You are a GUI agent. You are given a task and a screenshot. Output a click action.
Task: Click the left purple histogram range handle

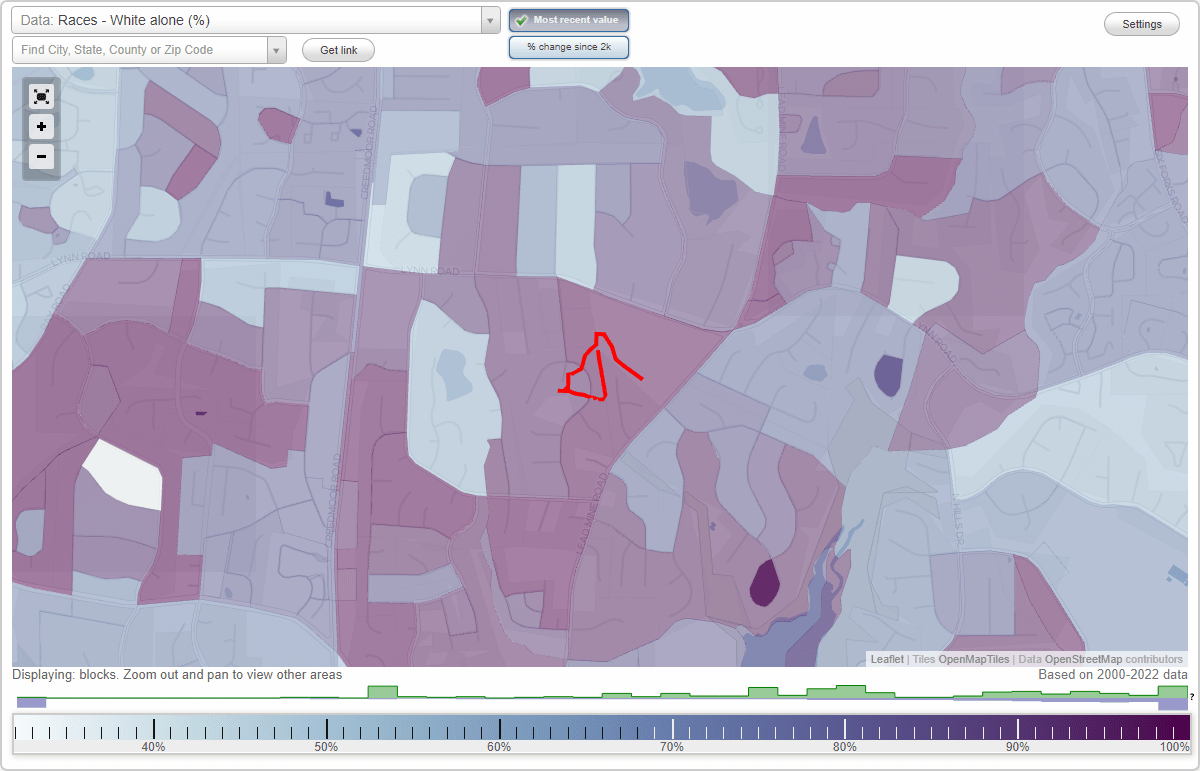[x=31, y=703]
